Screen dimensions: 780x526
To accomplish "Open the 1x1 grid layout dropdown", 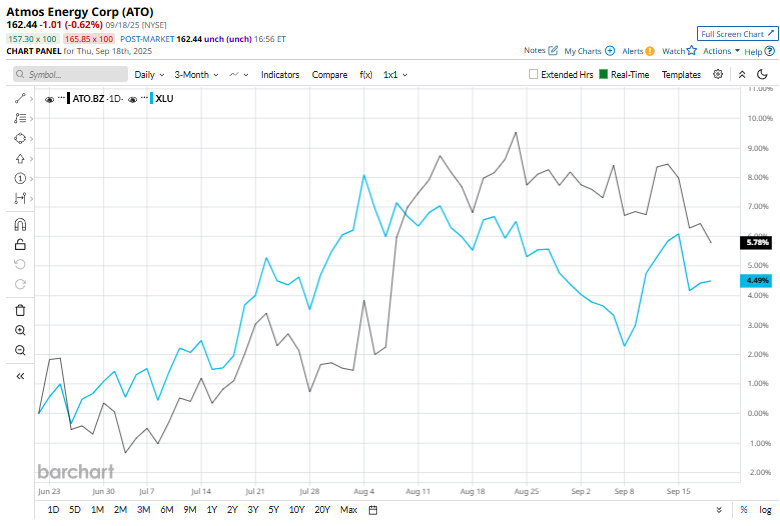I will coord(395,75).
